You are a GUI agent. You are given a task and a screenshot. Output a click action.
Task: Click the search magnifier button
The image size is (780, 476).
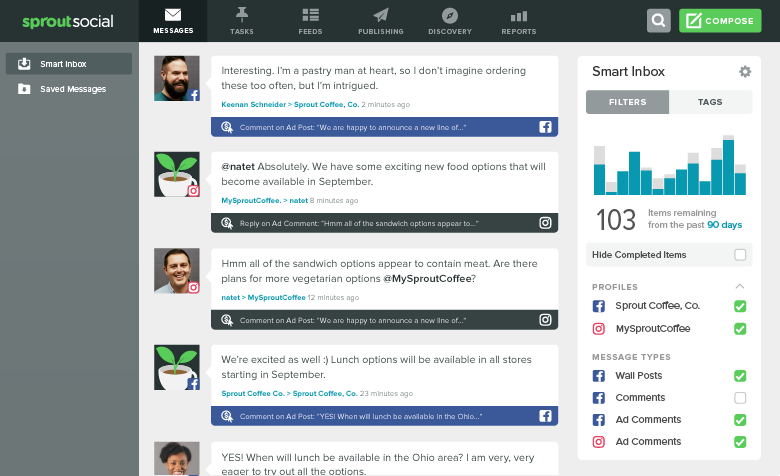(x=659, y=21)
